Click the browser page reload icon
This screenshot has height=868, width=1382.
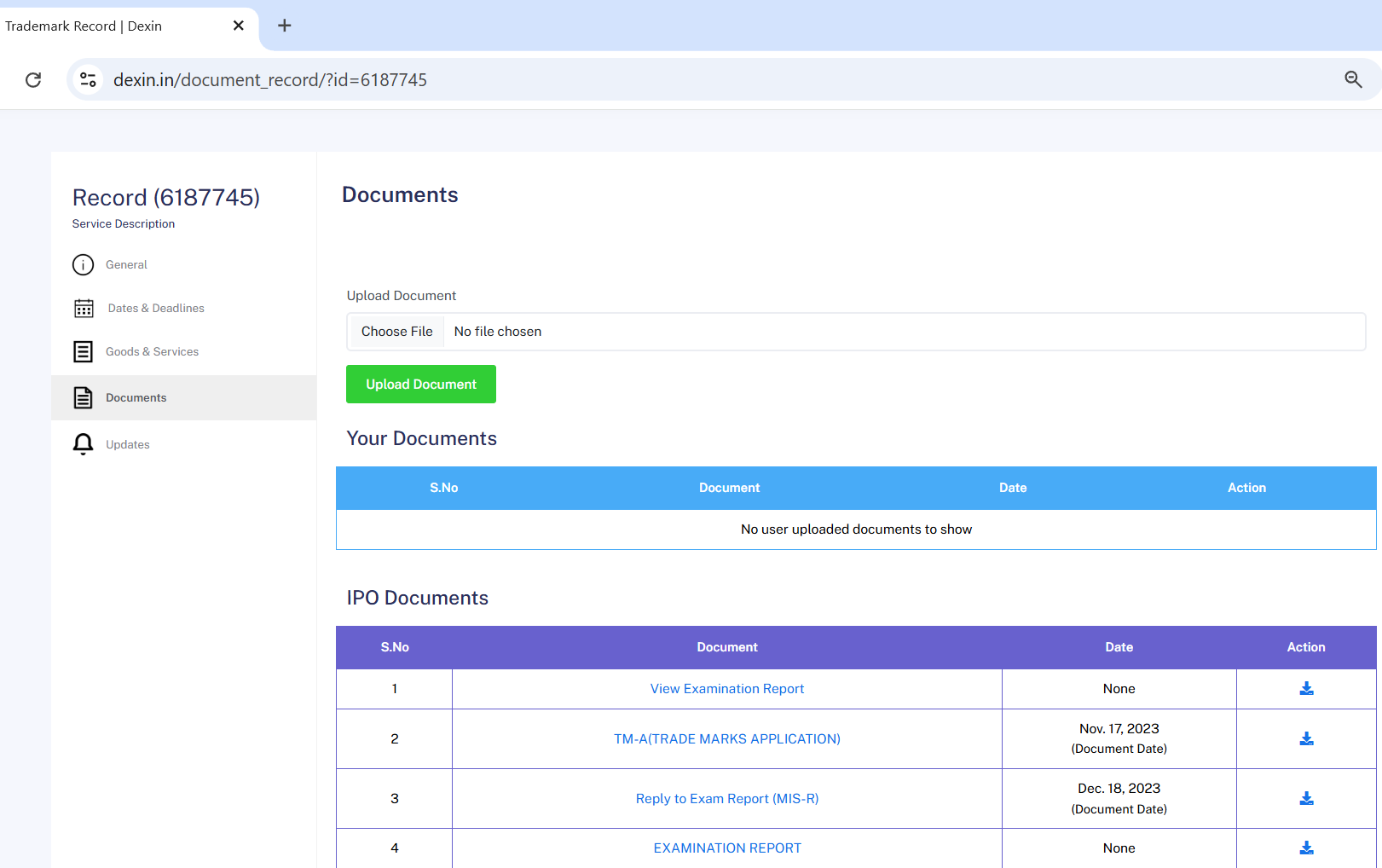(33, 79)
